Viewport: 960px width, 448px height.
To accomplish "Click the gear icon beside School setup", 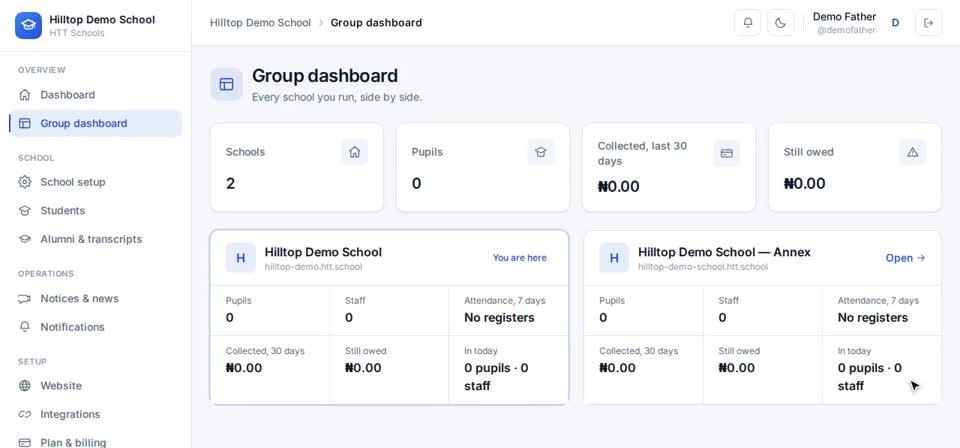I will [24, 182].
